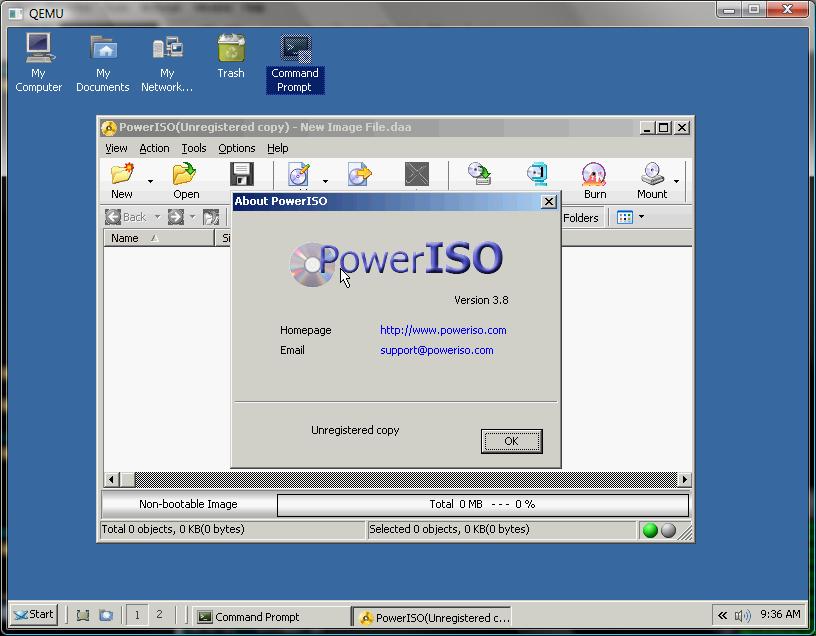
Task: Click the green status indicator circle
Action: click(x=650, y=531)
